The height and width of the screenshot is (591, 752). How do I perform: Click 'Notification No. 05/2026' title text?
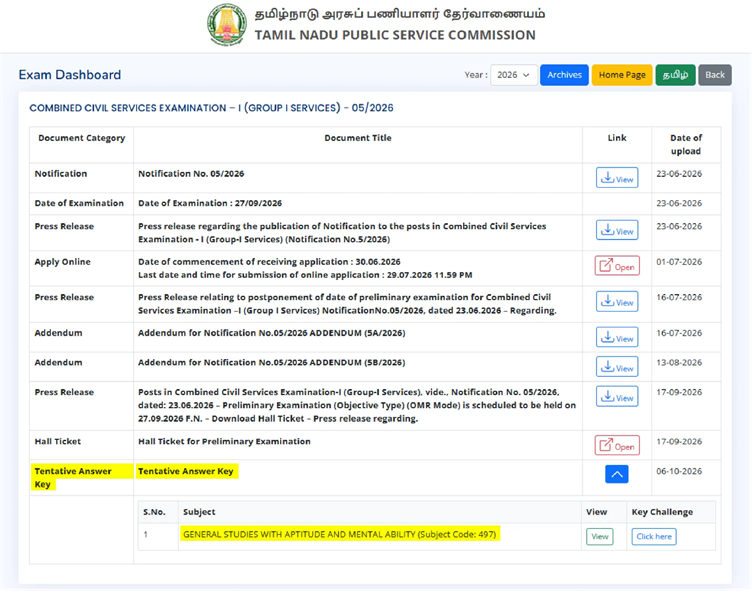pos(191,174)
